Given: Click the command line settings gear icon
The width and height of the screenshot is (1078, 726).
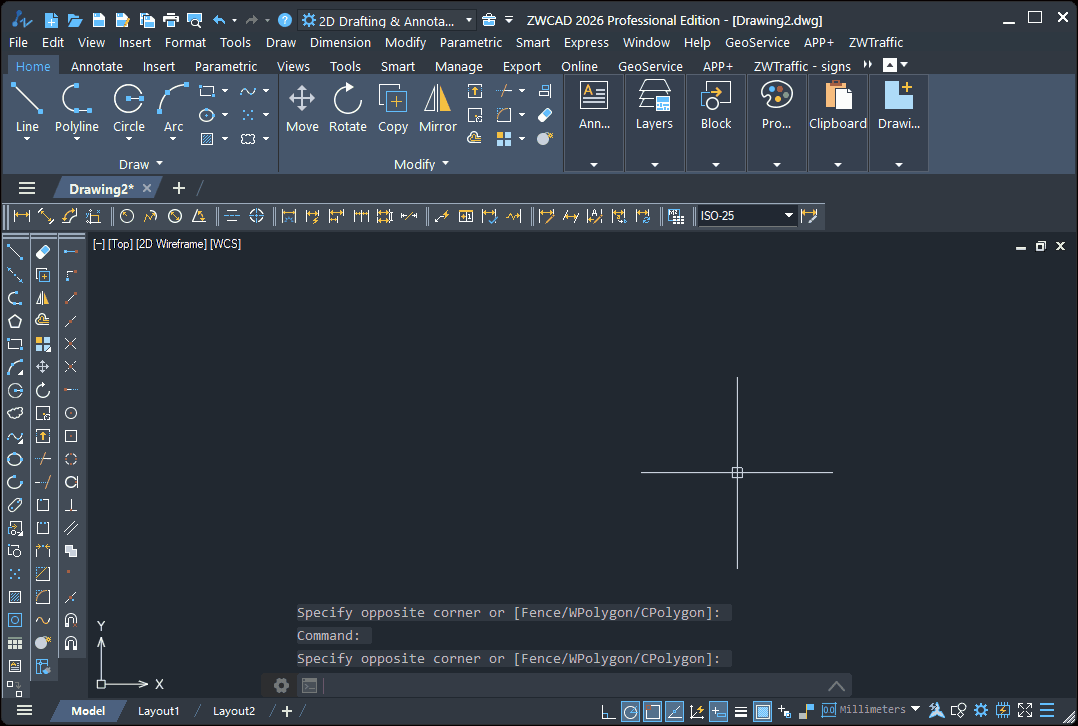Looking at the screenshot, I should [x=281, y=685].
